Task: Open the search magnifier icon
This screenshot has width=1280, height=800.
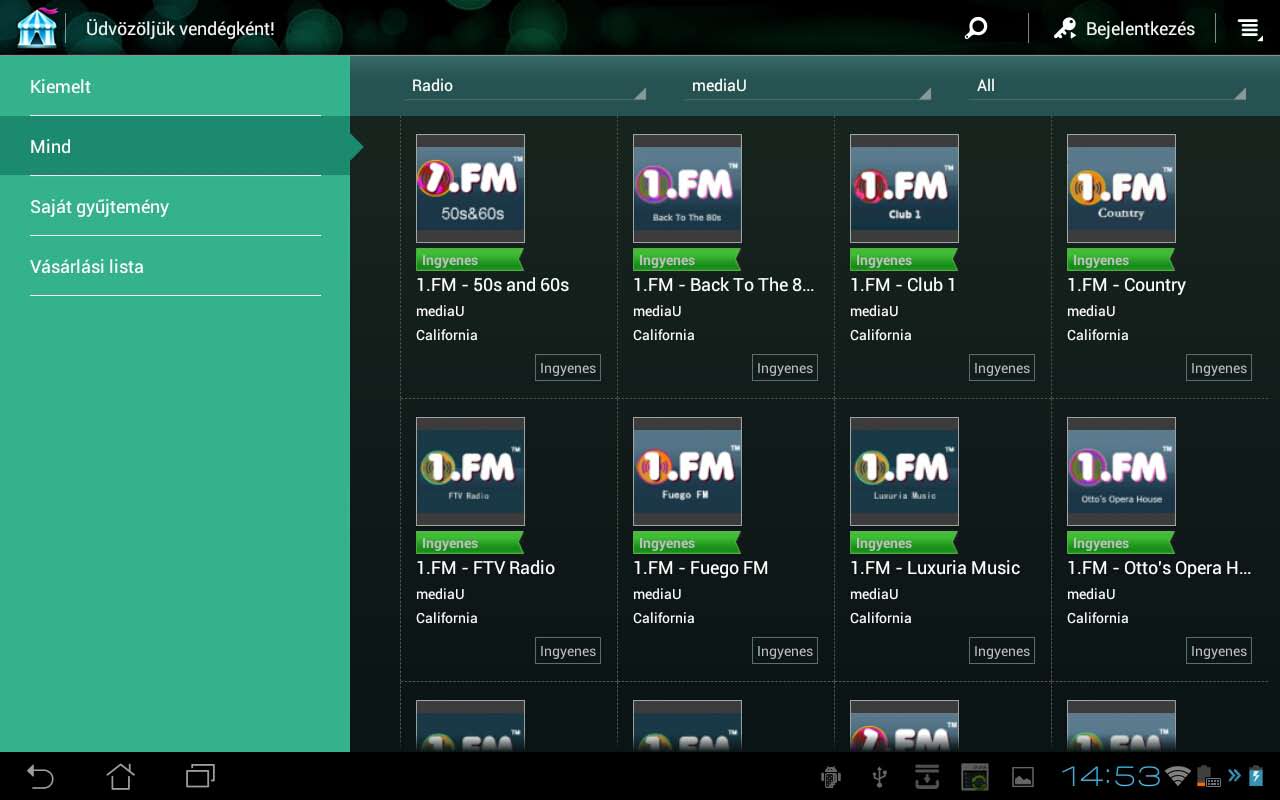Action: point(976,28)
